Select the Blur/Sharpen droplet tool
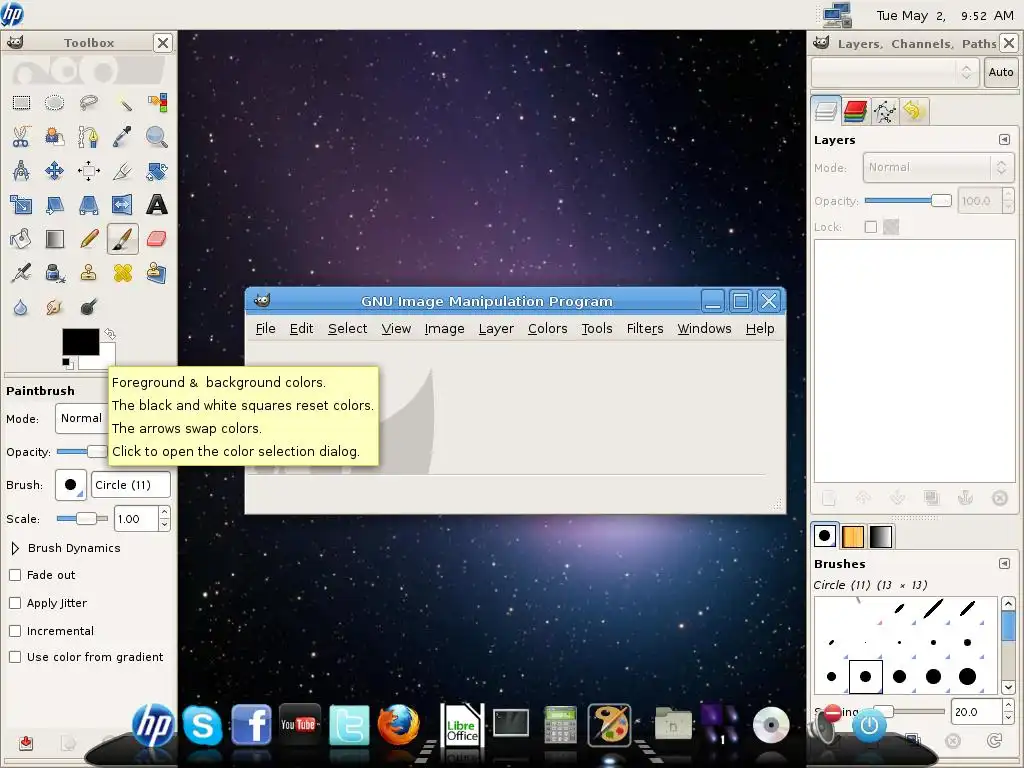Viewport: 1024px width, 768px height. pos(21,307)
